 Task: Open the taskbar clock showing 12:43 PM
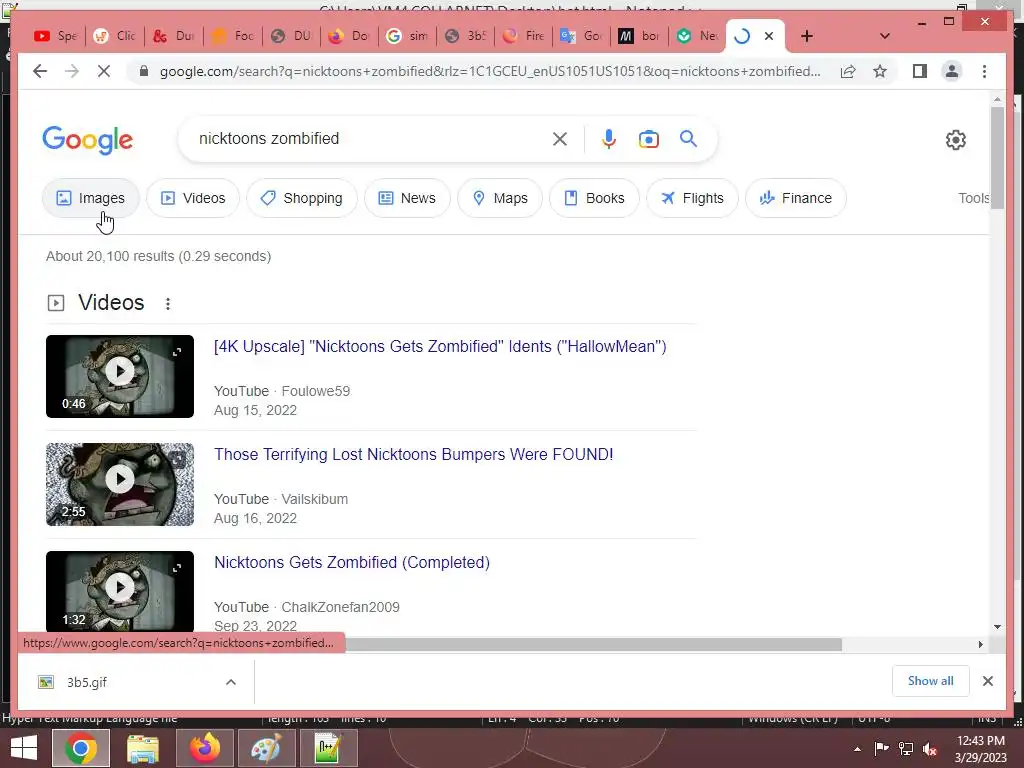point(980,749)
